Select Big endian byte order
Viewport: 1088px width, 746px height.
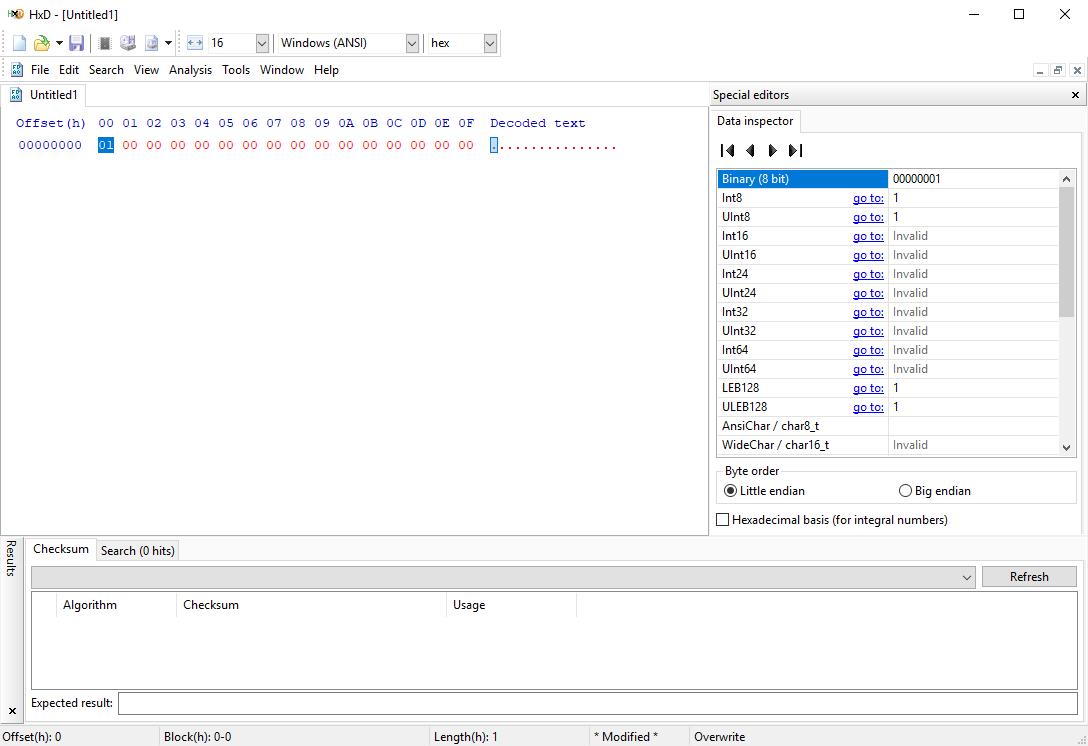[x=905, y=491]
